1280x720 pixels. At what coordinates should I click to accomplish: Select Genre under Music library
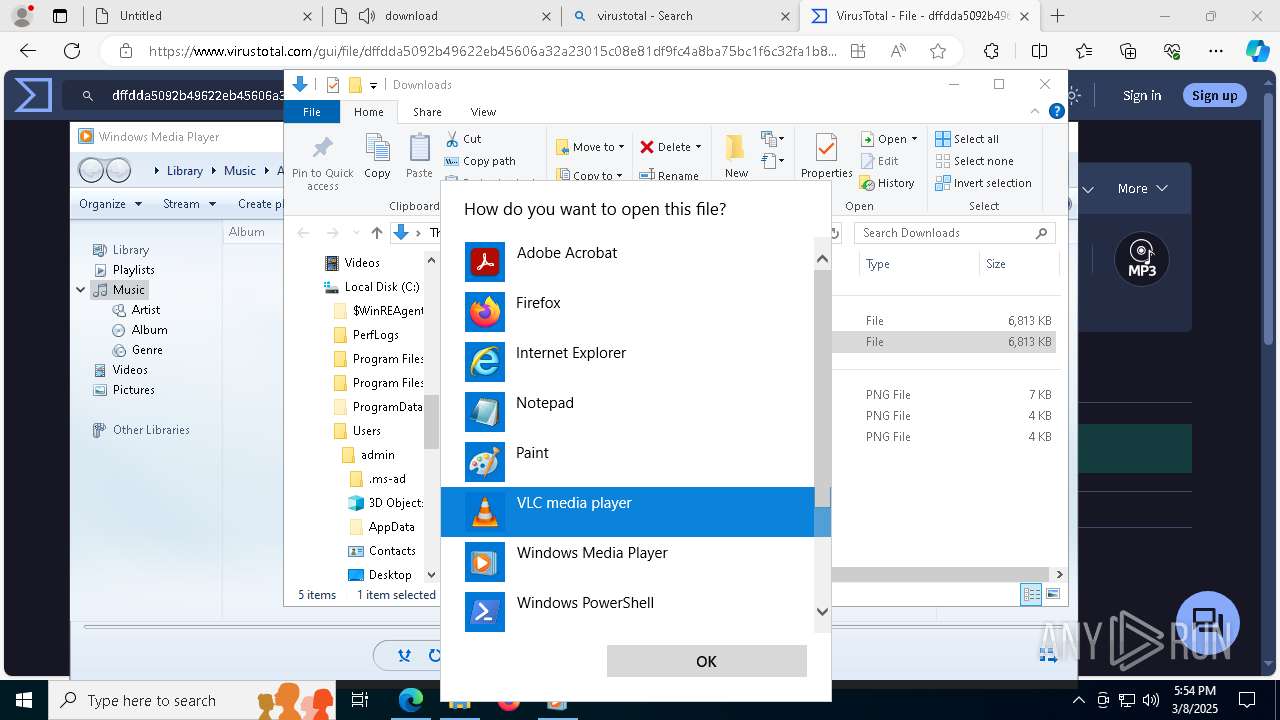point(137,350)
